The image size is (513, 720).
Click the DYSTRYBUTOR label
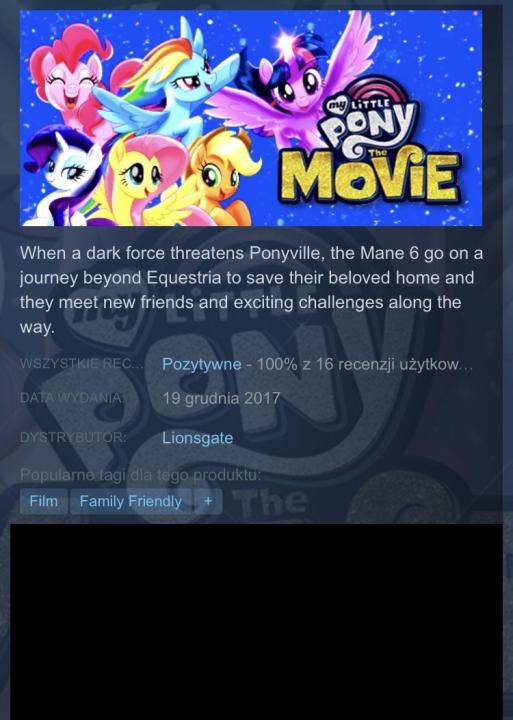coord(73,437)
